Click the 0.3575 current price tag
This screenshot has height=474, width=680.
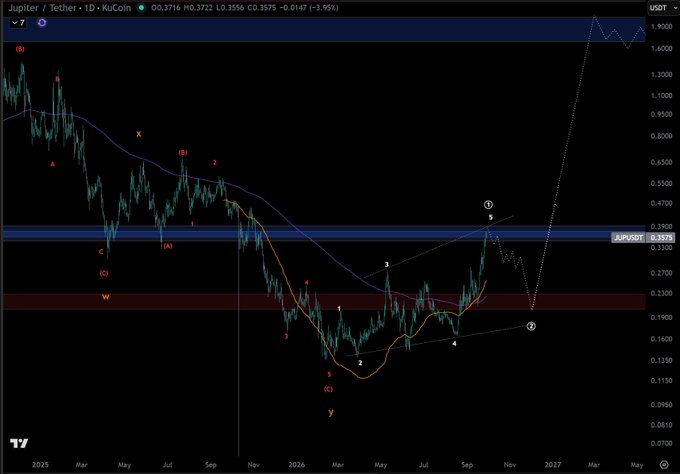(x=661, y=238)
